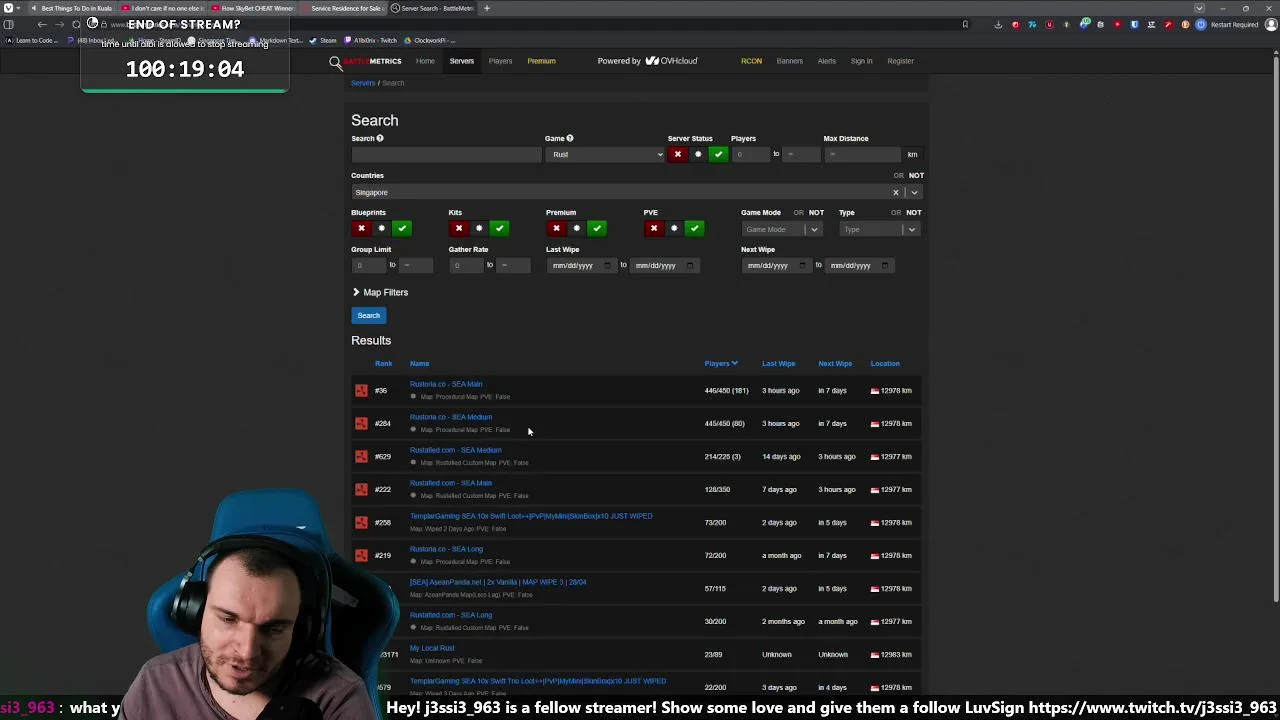The image size is (1280, 720).
Task: Click the Rust game icon for Rustoria SEA Main
Action: [361, 390]
